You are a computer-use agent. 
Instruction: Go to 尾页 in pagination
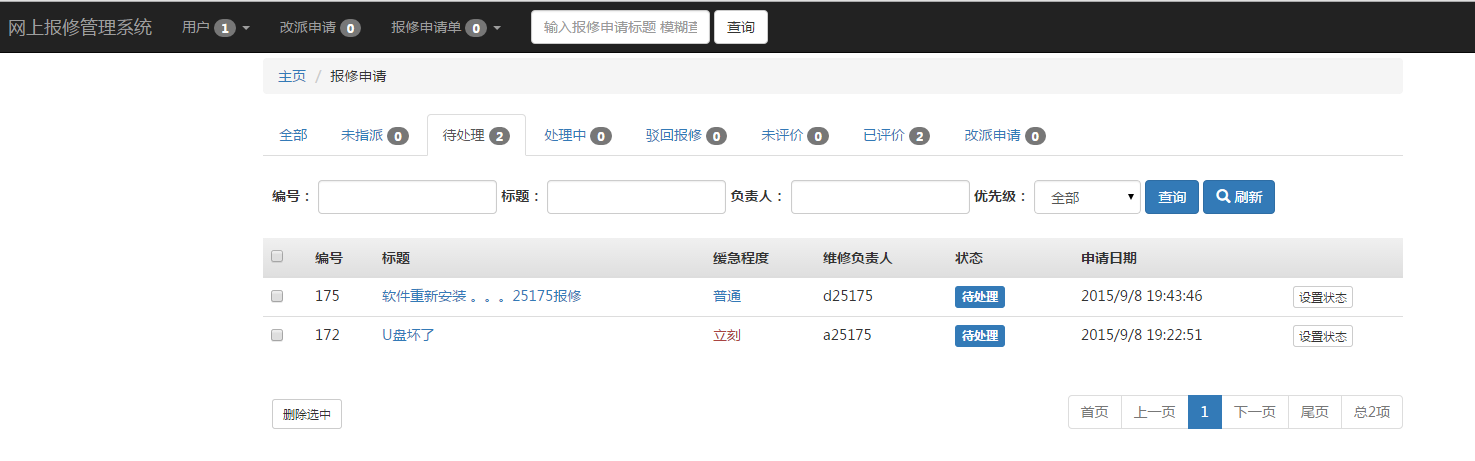coord(1315,412)
